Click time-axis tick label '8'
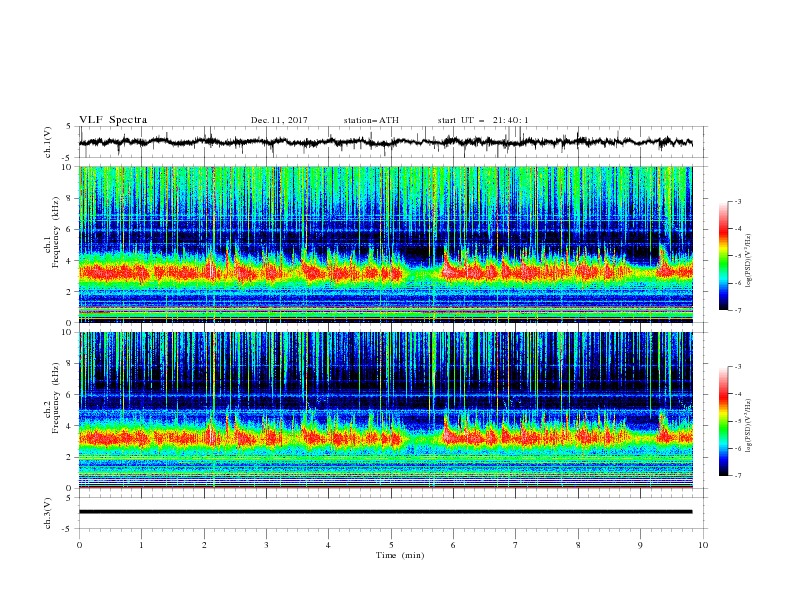 coord(578,545)
